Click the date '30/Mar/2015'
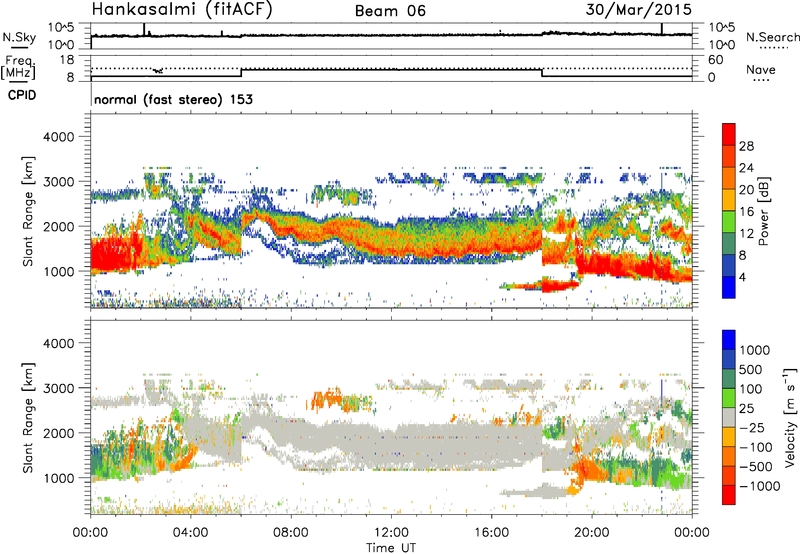Viewport: 800px width, 554px height. coord(638,10)
